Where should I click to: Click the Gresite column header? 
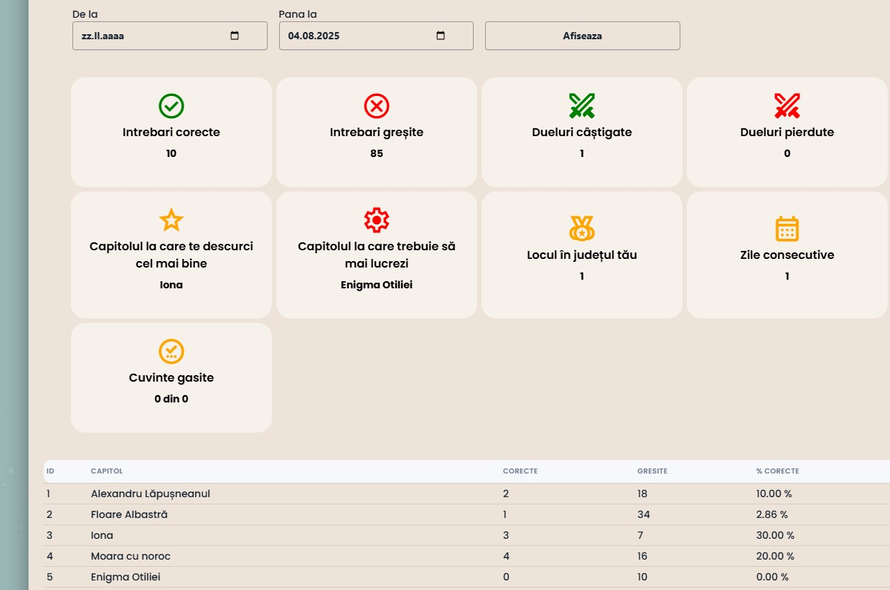click(652, 471)
